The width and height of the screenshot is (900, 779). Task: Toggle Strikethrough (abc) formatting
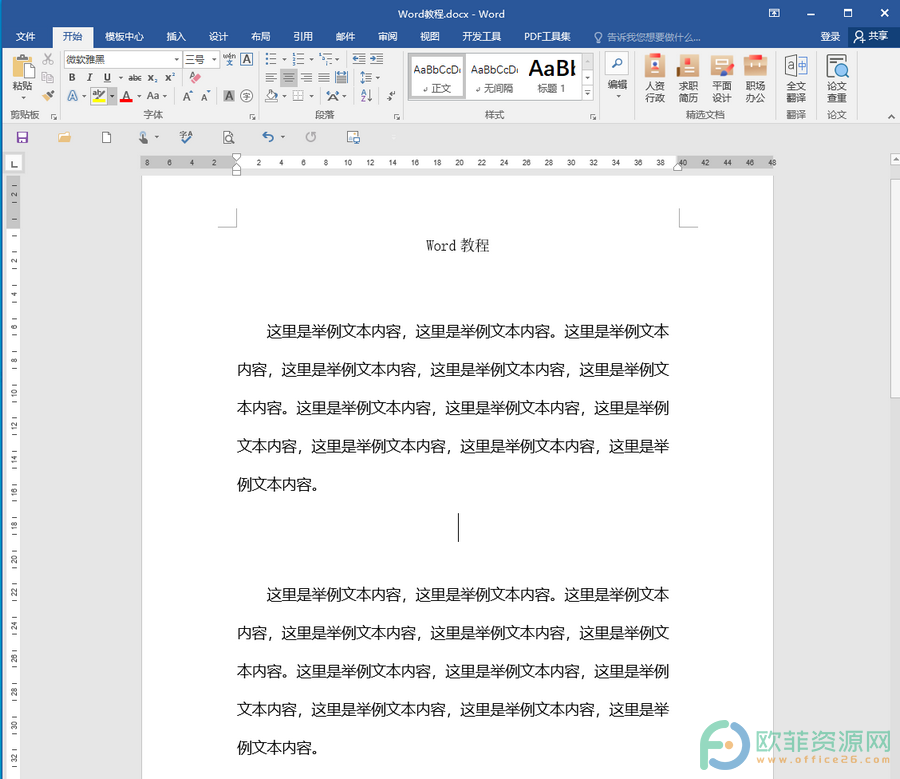pyautogui.click(x=135, y=77)
